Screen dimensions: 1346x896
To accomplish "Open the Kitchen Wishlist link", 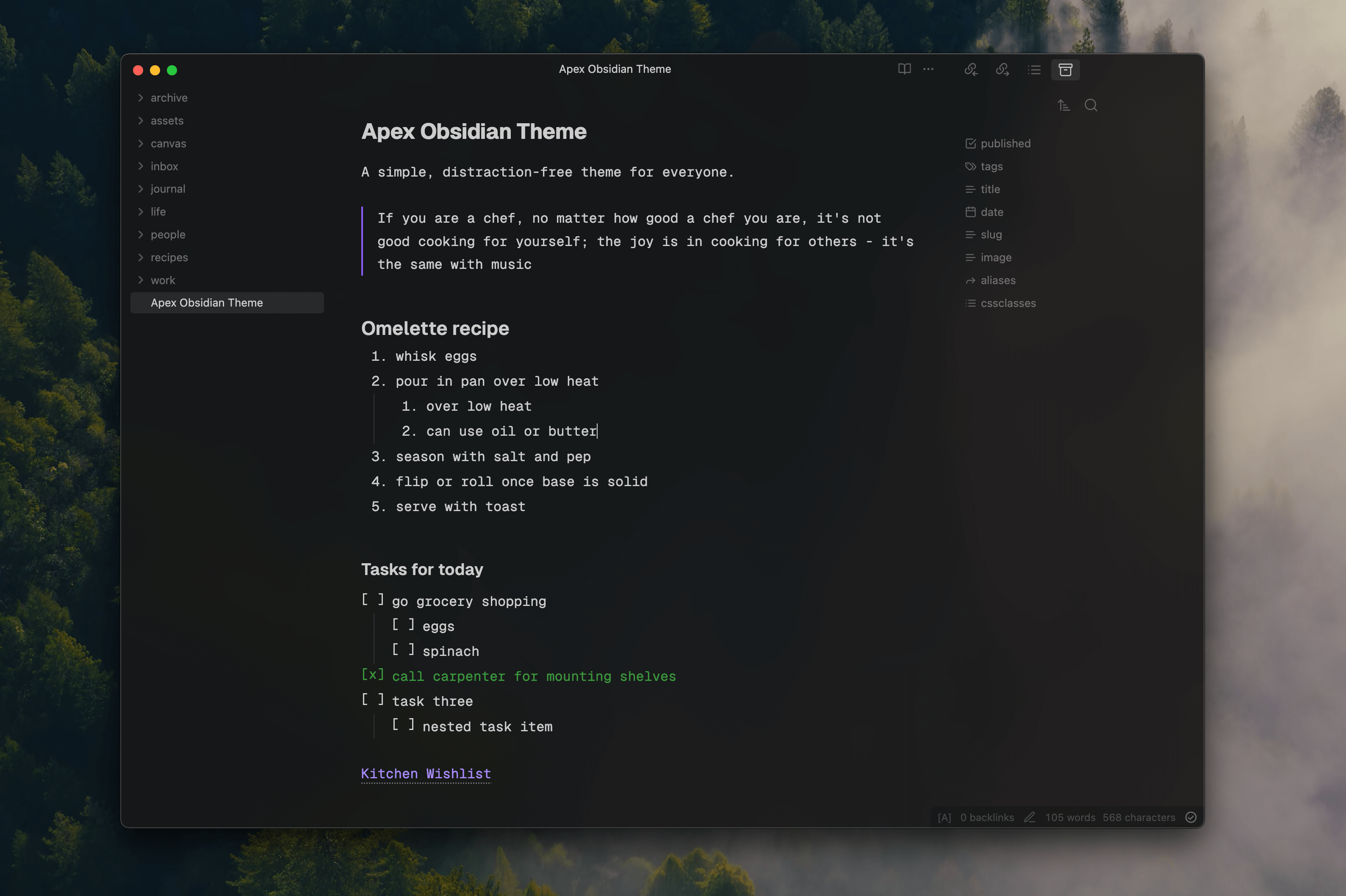I will (x=426, y=774).
